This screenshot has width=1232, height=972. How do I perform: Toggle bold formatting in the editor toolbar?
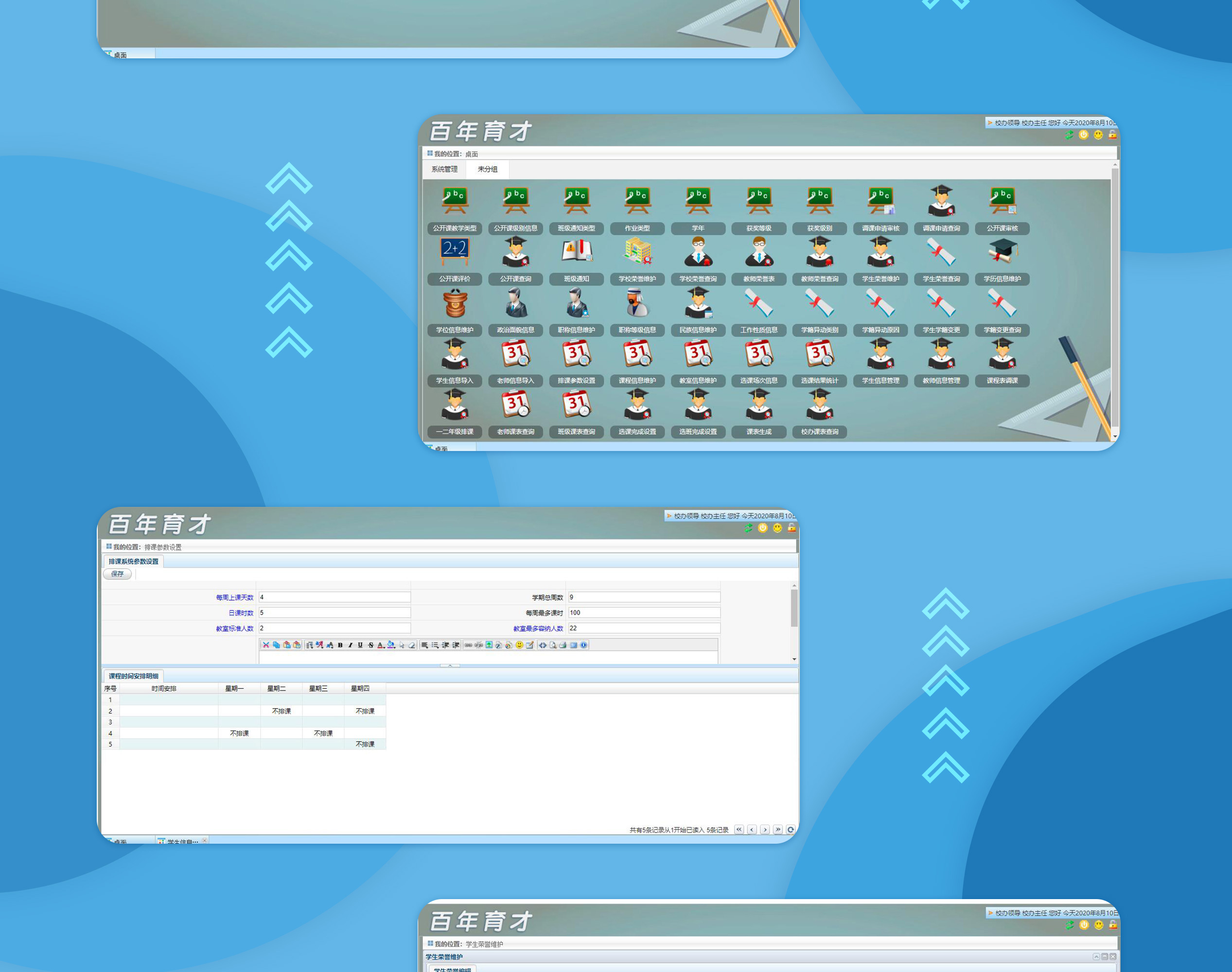click(x=340, y=645)
